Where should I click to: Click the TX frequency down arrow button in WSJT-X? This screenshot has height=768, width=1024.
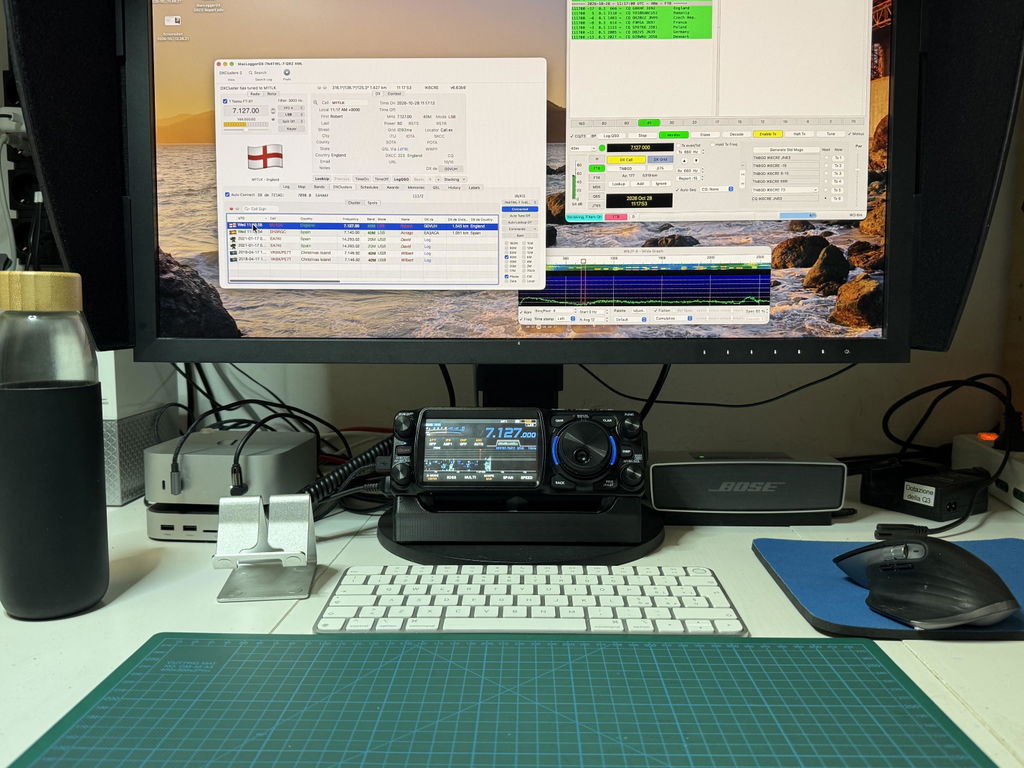click(x=696, y=160)
